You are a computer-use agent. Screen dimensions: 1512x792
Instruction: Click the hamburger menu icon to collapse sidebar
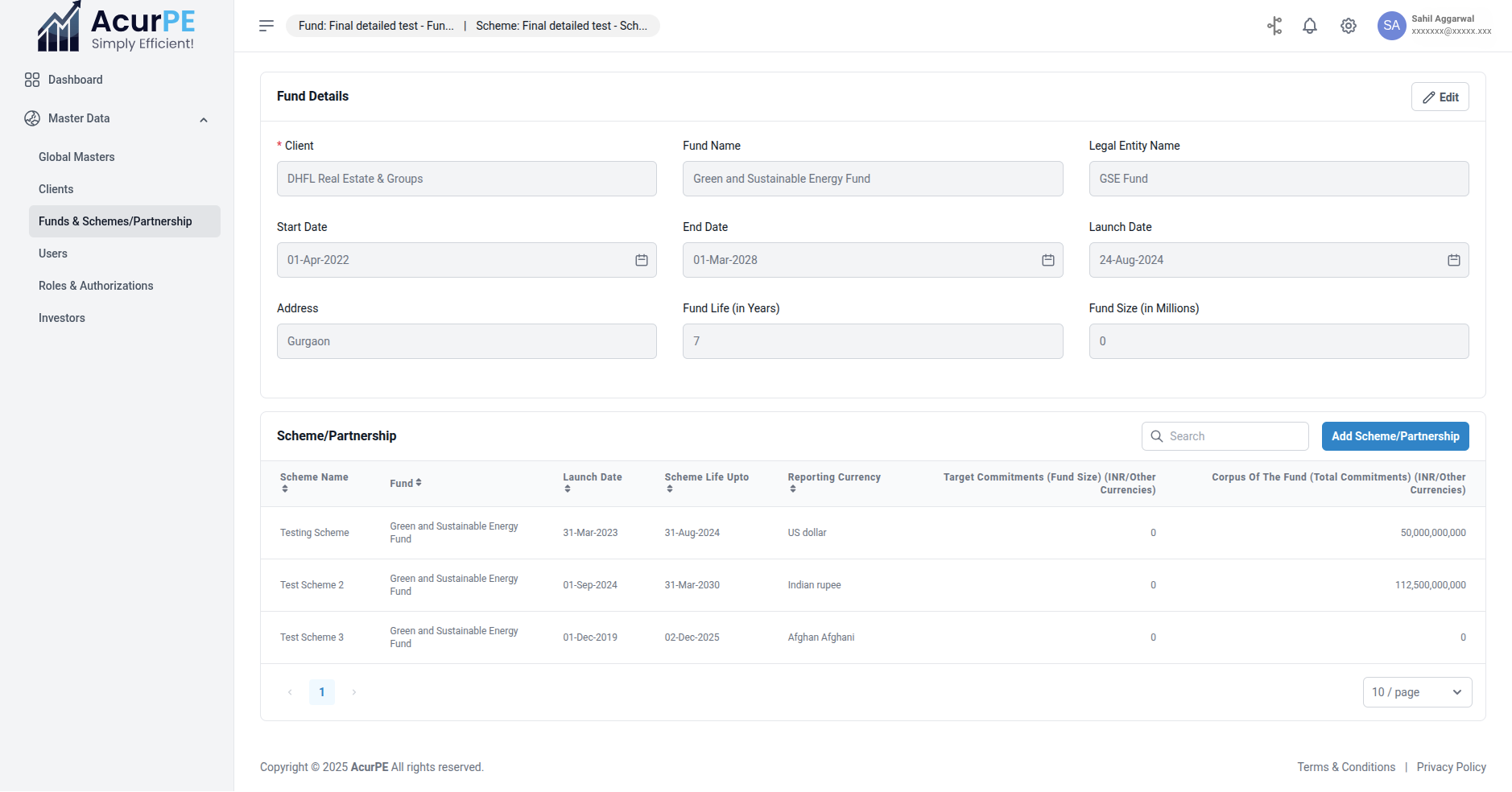coord(266,26)
